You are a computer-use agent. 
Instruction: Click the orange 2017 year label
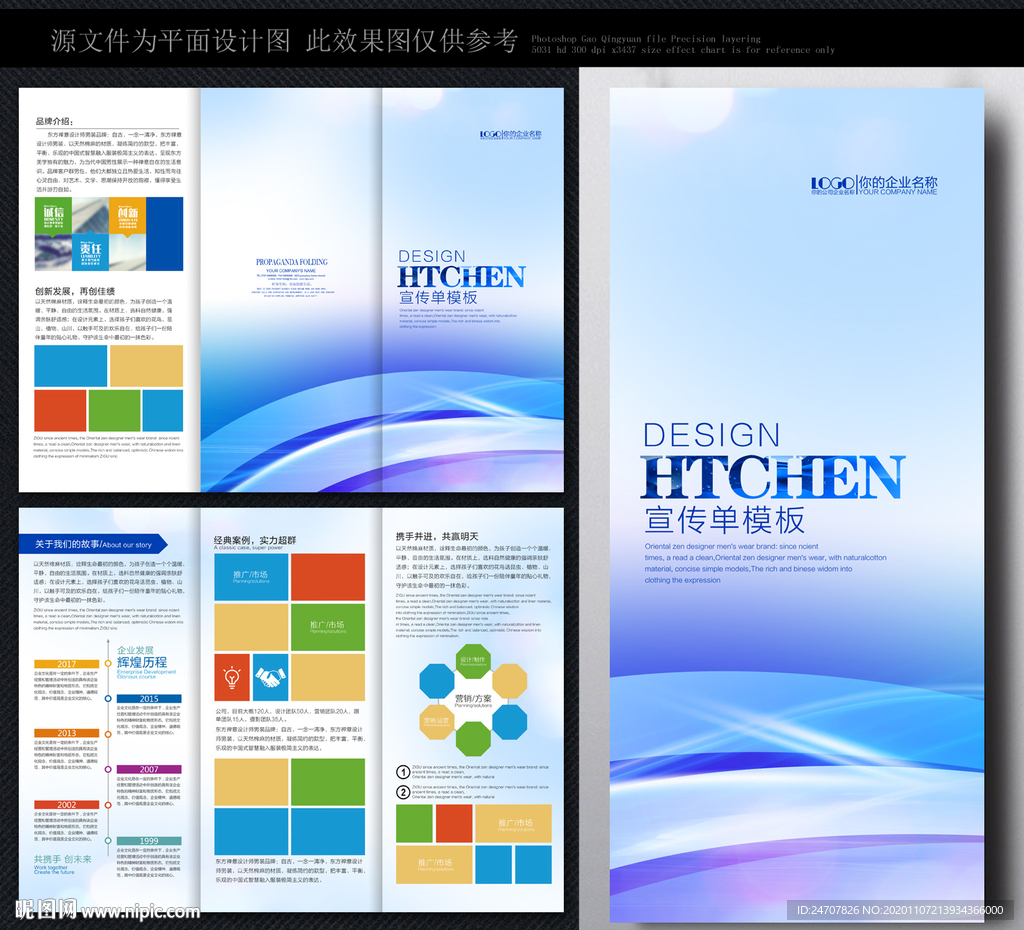click(x=66, y=664)
